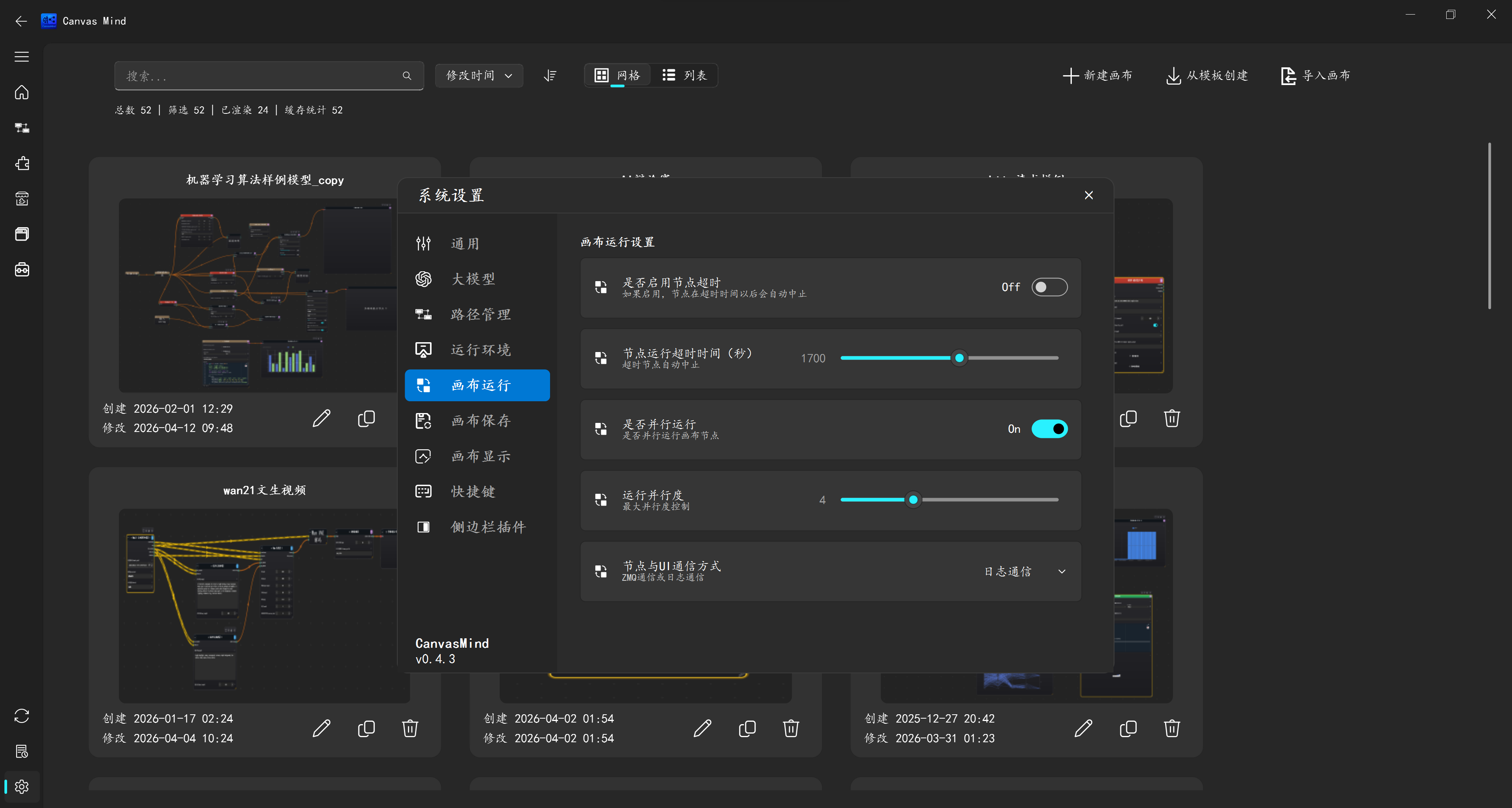Viewport: 1512px width, 808px height.
Task: Delete the canvas created 2026-04-02 01:54
Action: tap(791, 728)
